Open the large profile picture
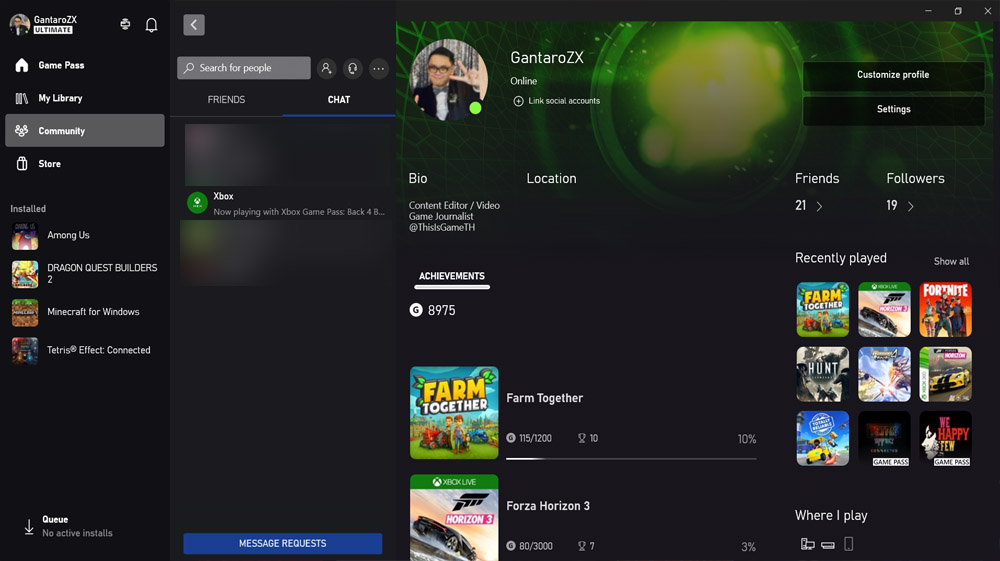Viewport: 1000px width, 561px height. click(x=449, y=80)
